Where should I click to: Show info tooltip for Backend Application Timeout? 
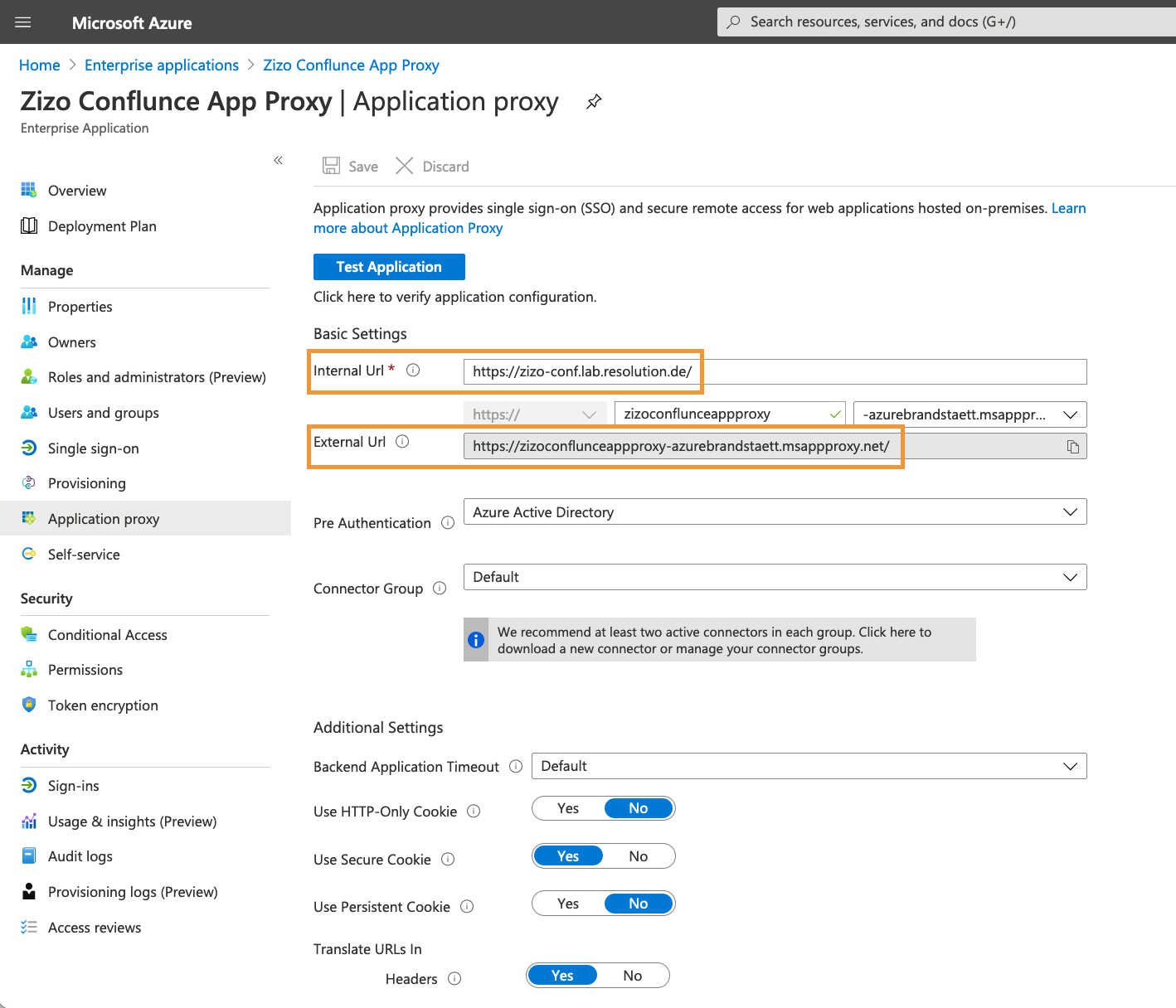516,766
